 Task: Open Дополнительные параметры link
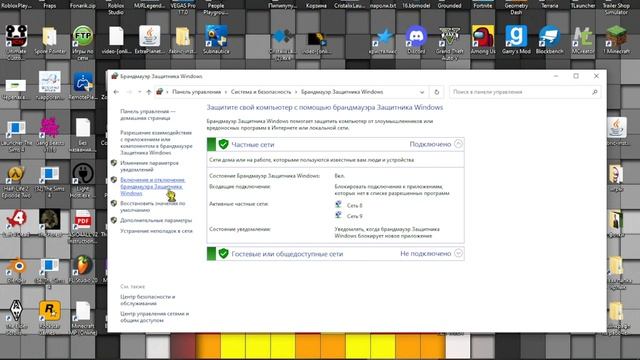(x=156, y=220)
